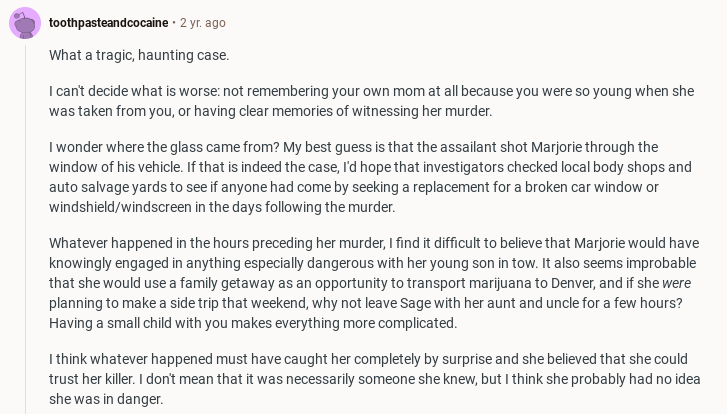This screenshot has width=727, height=414.
Task: Click paragraph starting "I think whatever happened"
Action: coord(370,379)
